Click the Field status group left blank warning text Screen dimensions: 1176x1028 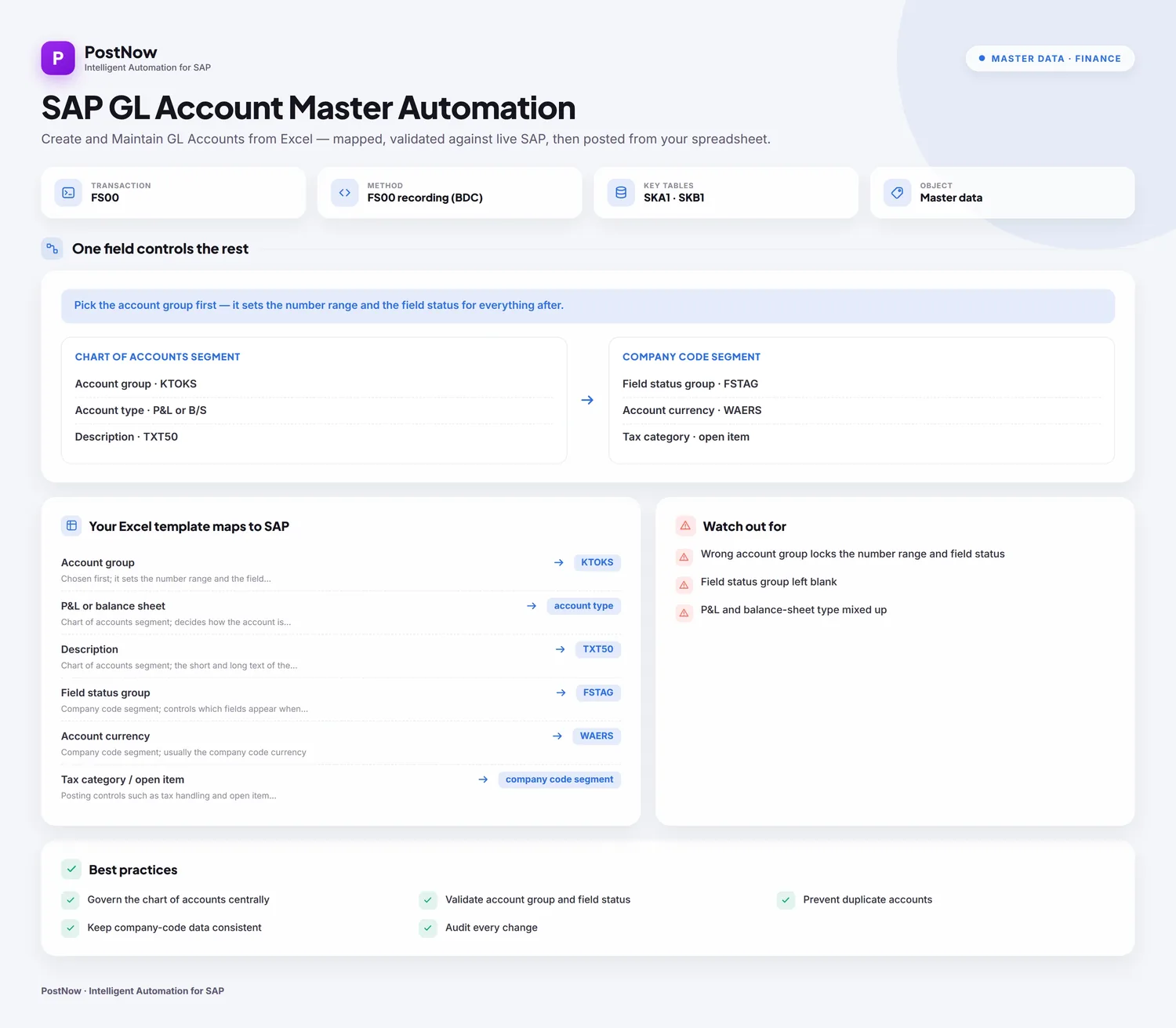click(x=768, y=582)
